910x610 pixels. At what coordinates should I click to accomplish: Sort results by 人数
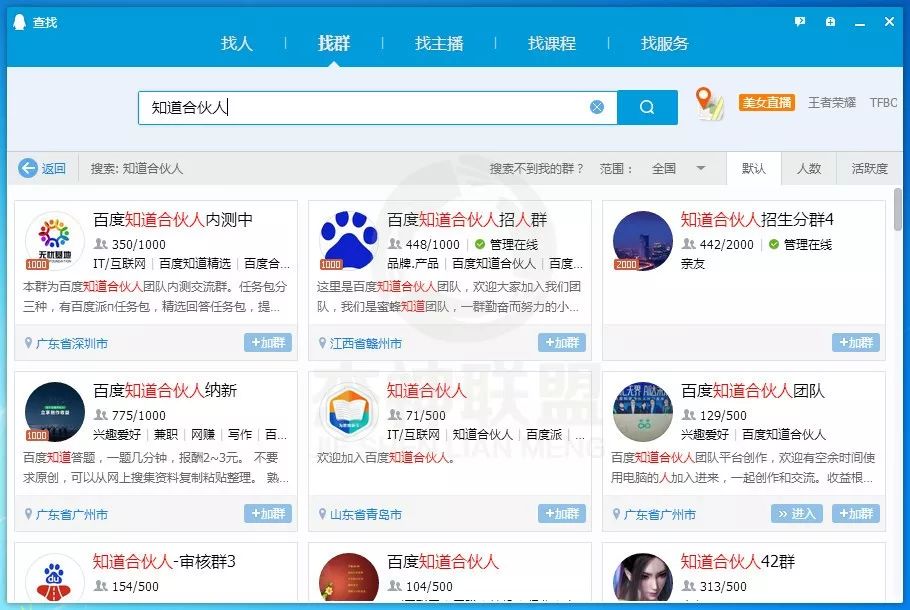[x=808, y=169]
